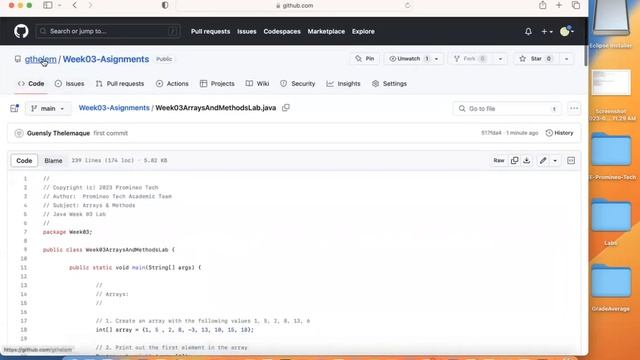This screenshot has width=640, height=360.
Task: Open the Wiki tab
Action: tap(257, 84)
